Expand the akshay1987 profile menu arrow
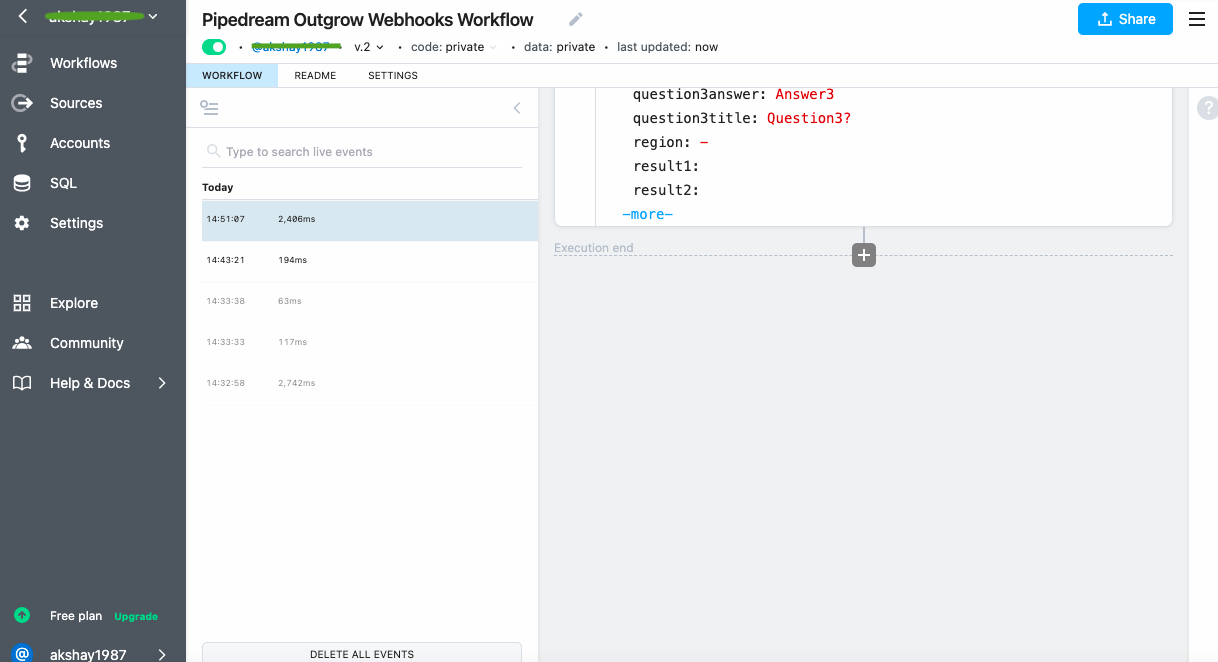The height and width of the screenshot is (662, 1218). 162,655
